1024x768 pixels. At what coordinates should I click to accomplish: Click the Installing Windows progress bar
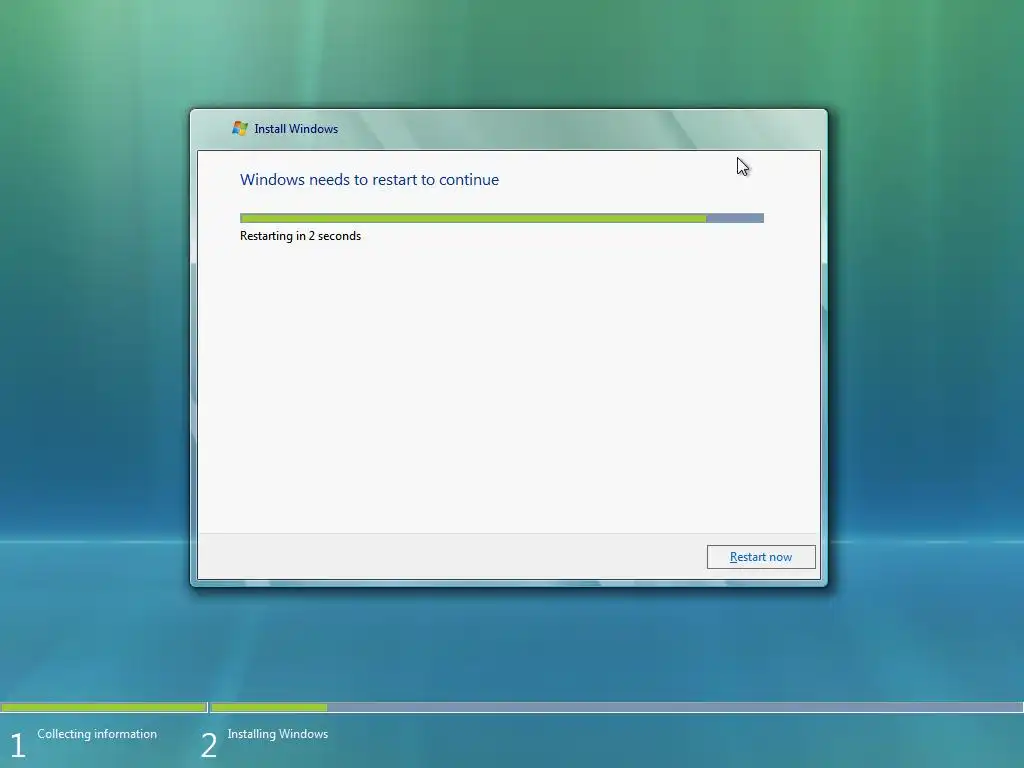[616, 707]
